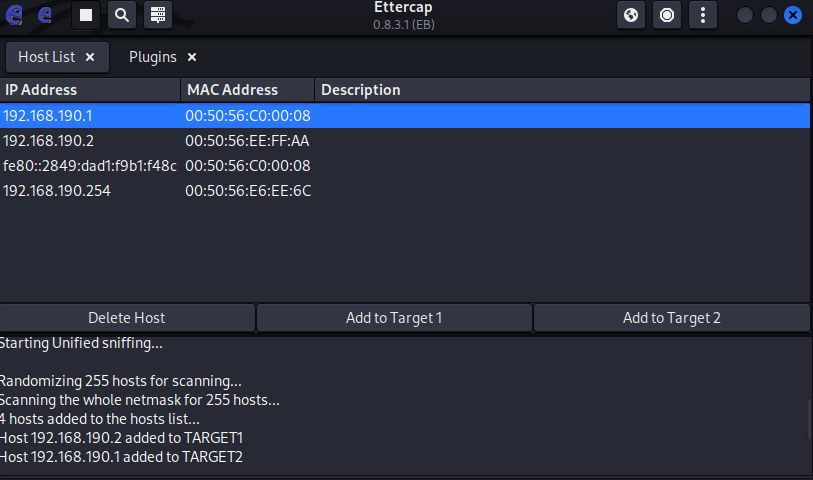Close the Host List tab
Screen dimensions: 813x480
pyautogui.click(x=90, y=57)
